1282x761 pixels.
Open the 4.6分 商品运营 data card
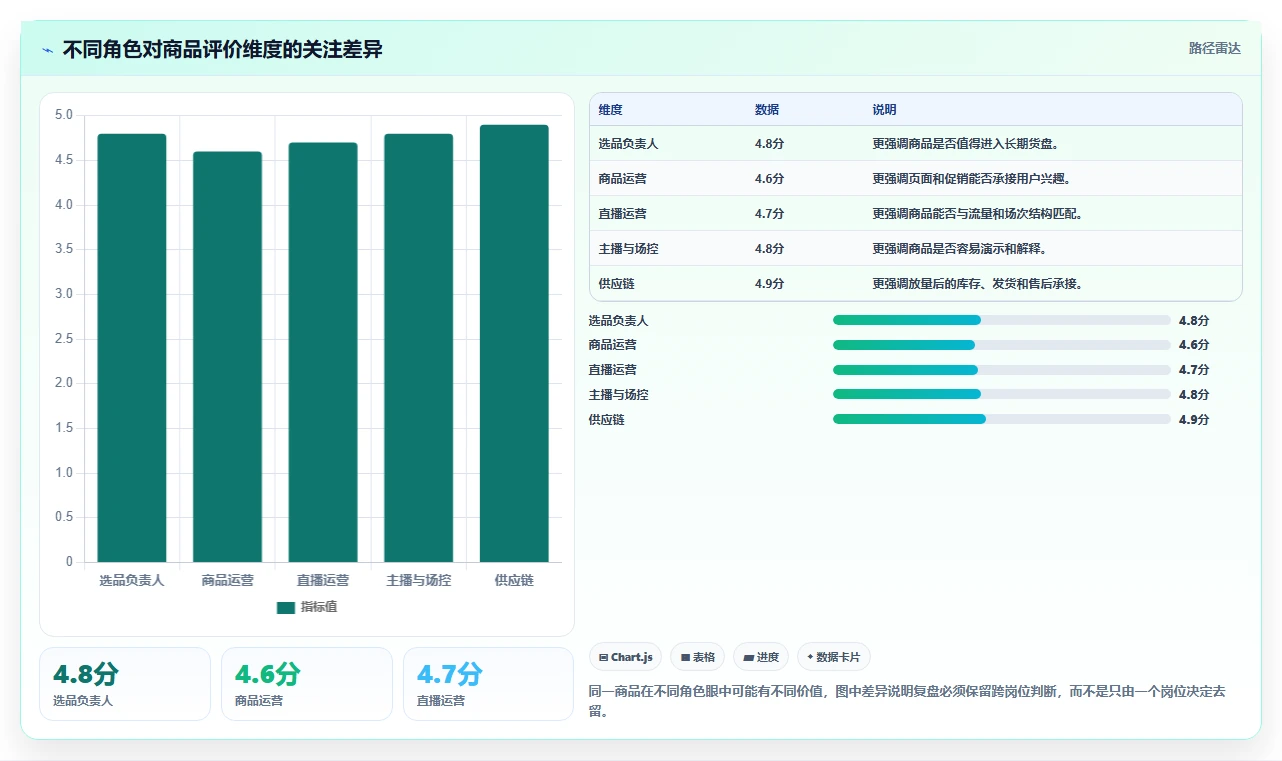click(307, 684)
